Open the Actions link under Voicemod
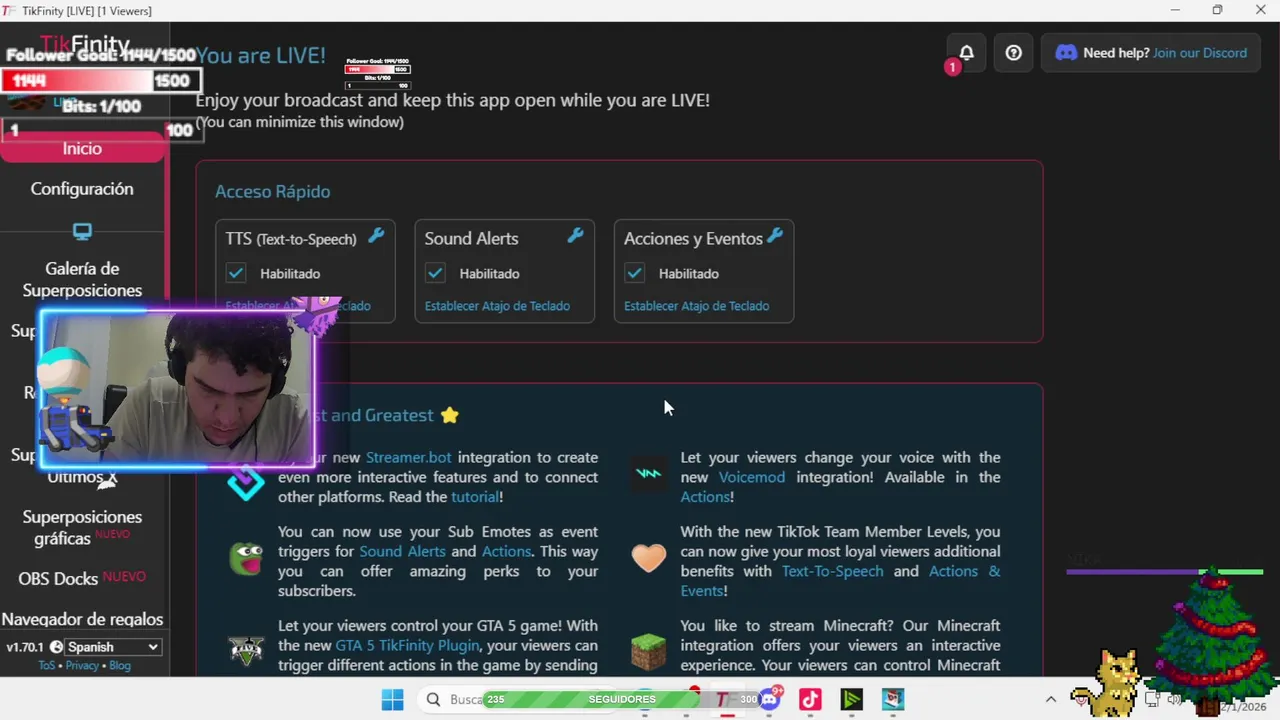The width and height of the screenshot is (1280, 720). [x=705, y=497]
